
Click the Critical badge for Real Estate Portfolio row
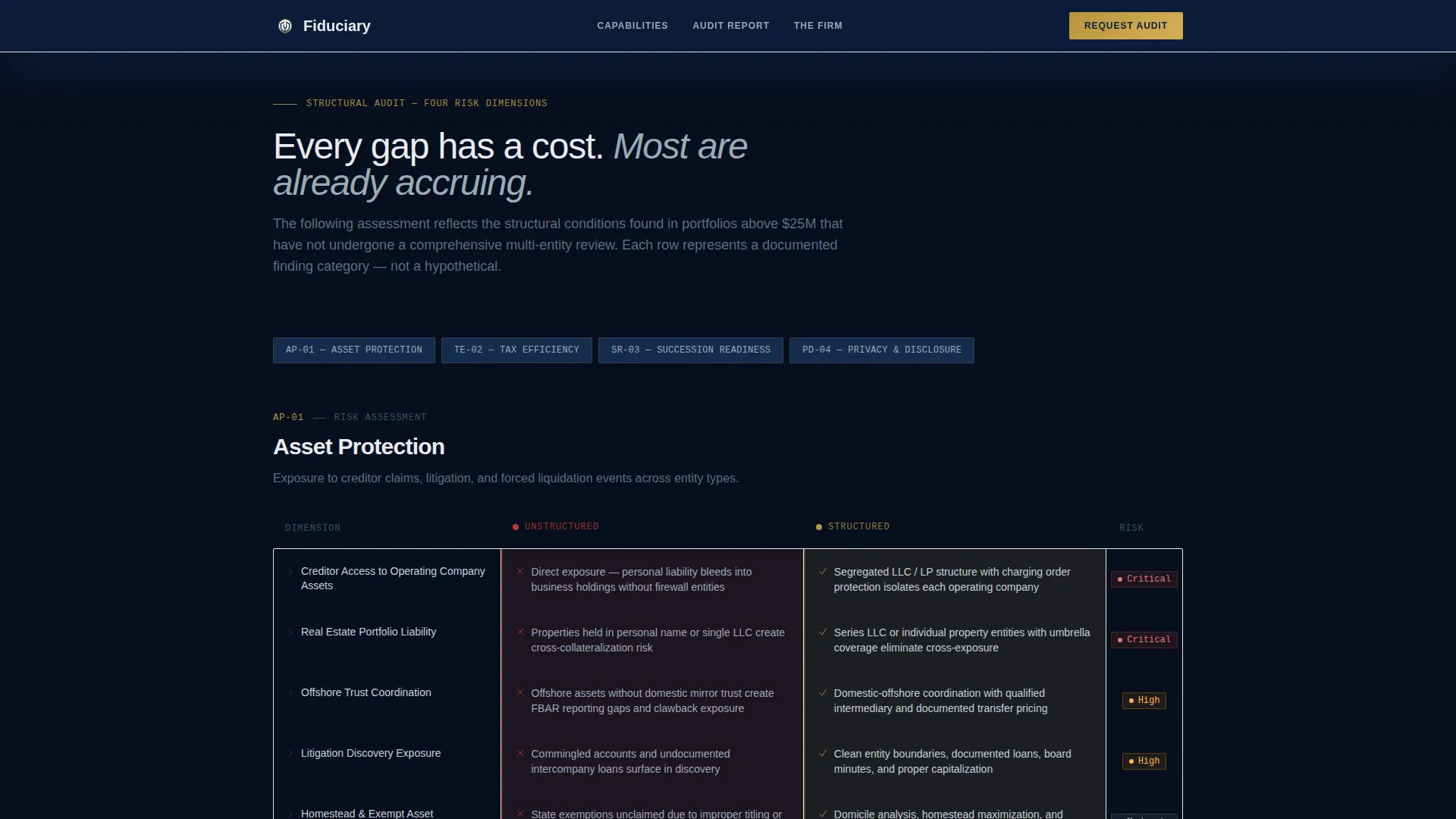click(x=1144, y=640)
